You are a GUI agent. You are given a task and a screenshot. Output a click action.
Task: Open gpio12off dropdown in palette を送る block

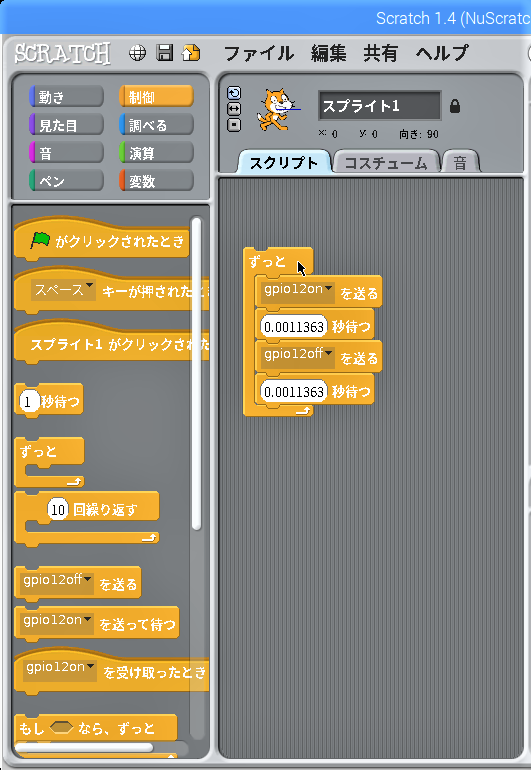pos(57,582)
